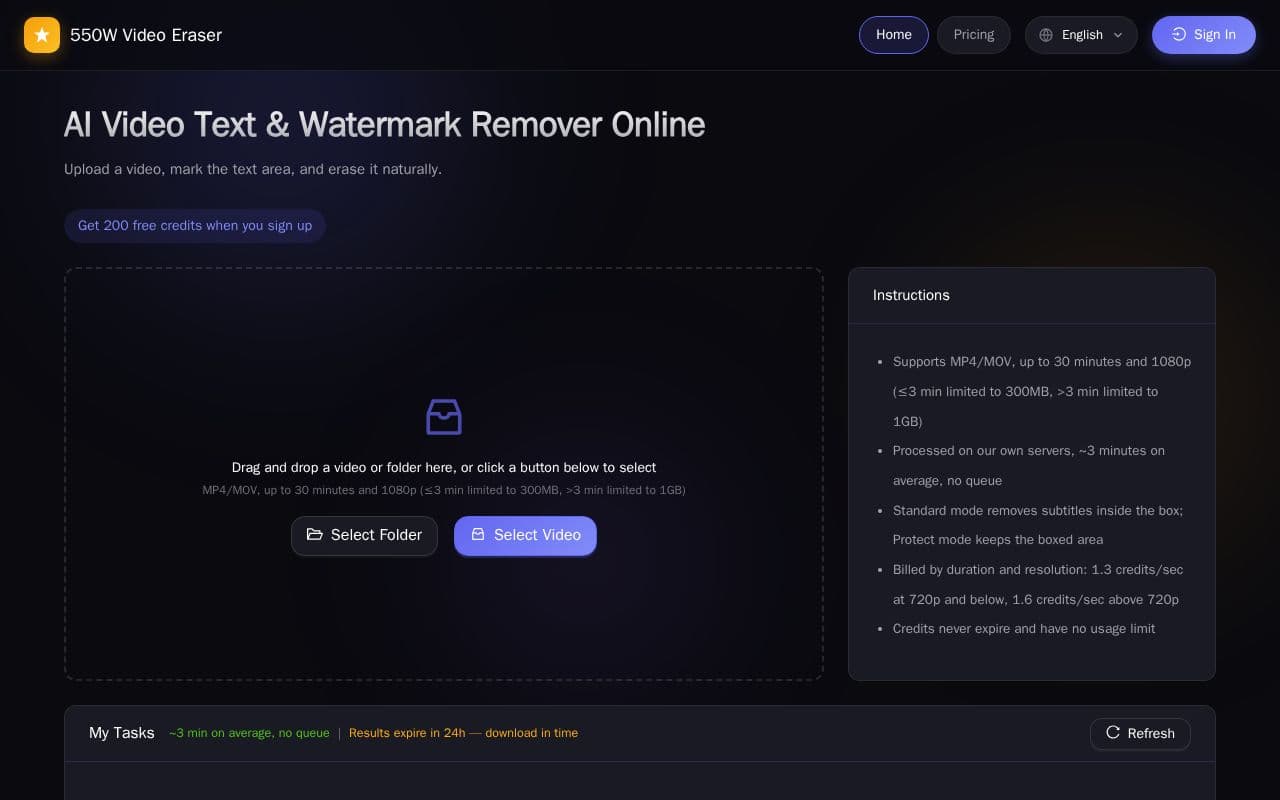
Task: Click the yellow star logo icon
Action: [42, 35]
